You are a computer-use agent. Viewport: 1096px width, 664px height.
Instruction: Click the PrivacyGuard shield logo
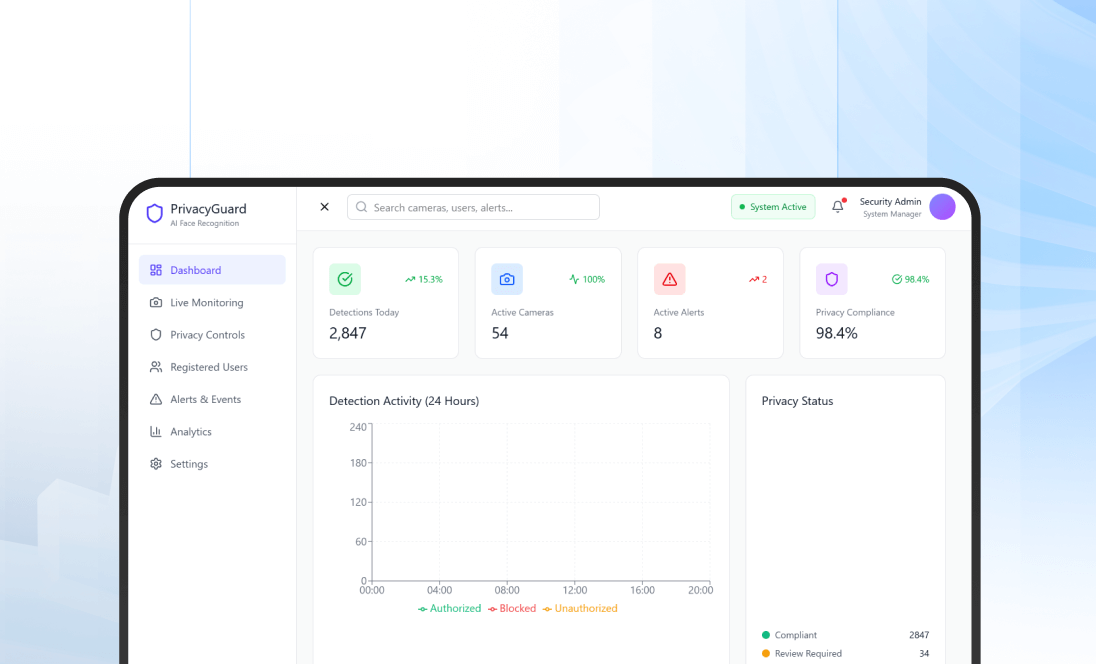pos(154,214)
